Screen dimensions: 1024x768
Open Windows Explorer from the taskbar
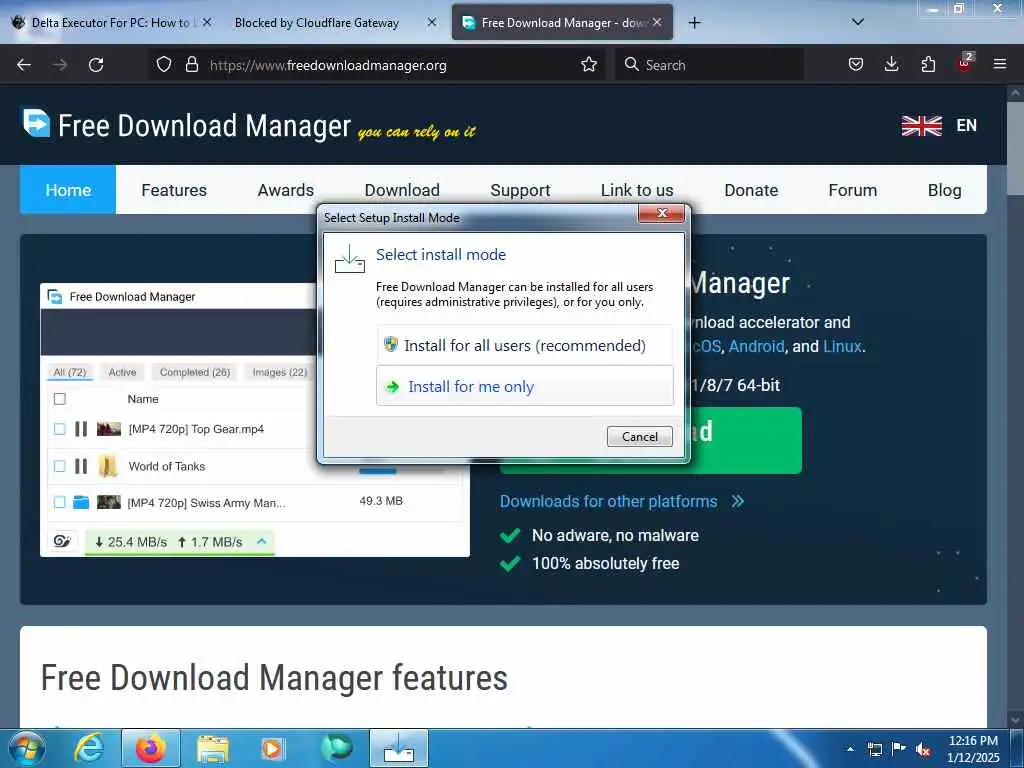click(x=213, y=748)
